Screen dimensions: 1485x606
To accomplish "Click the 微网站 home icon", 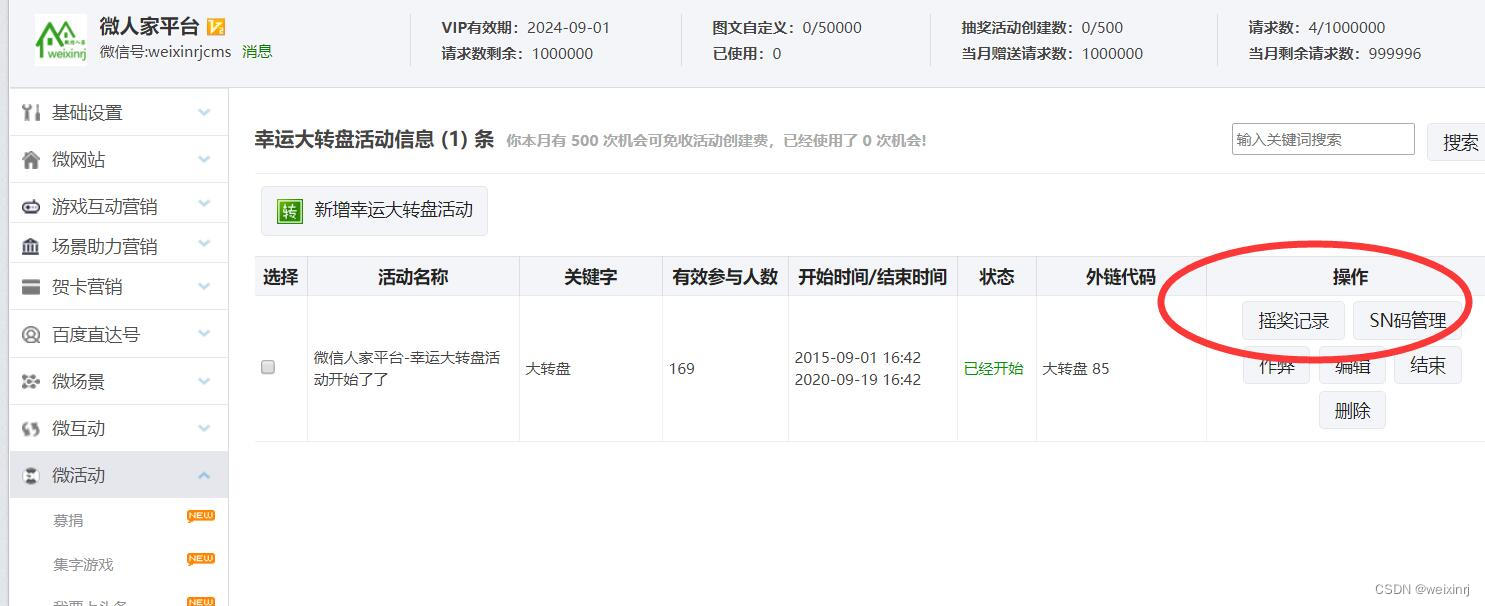I will (x=31, y=159).
